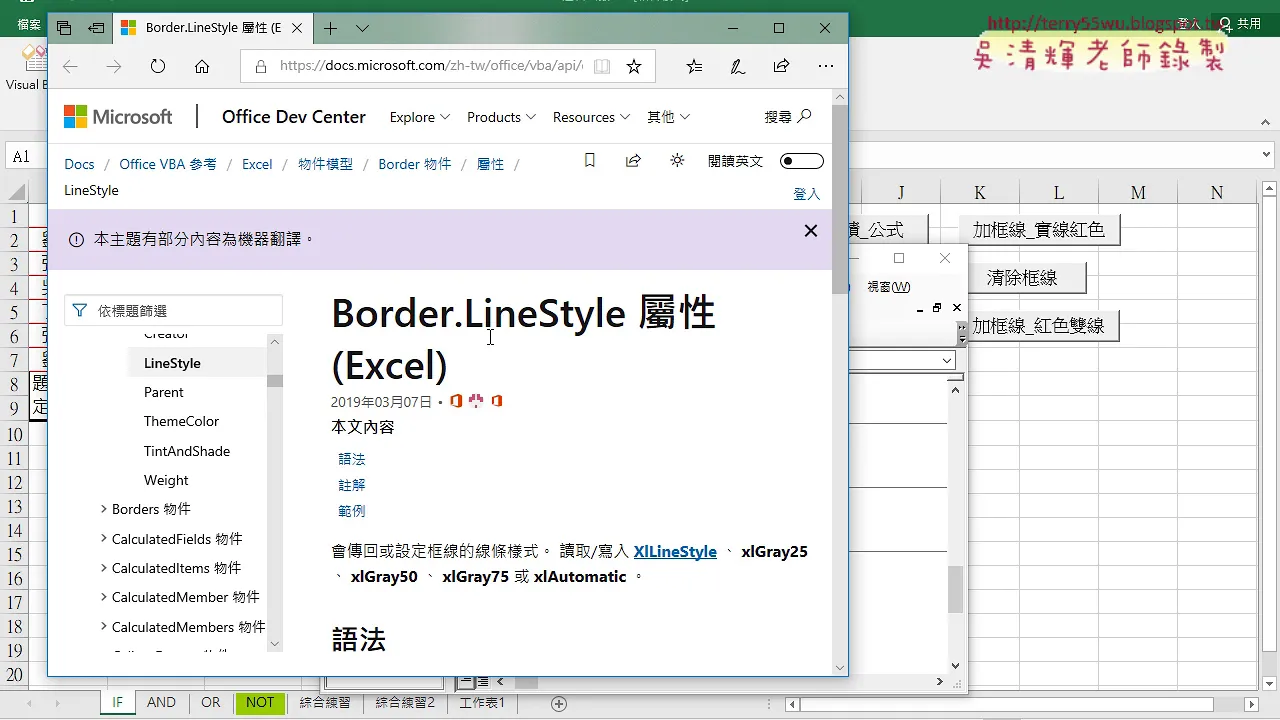Open the Edge settings and more menu

point(825,67)
